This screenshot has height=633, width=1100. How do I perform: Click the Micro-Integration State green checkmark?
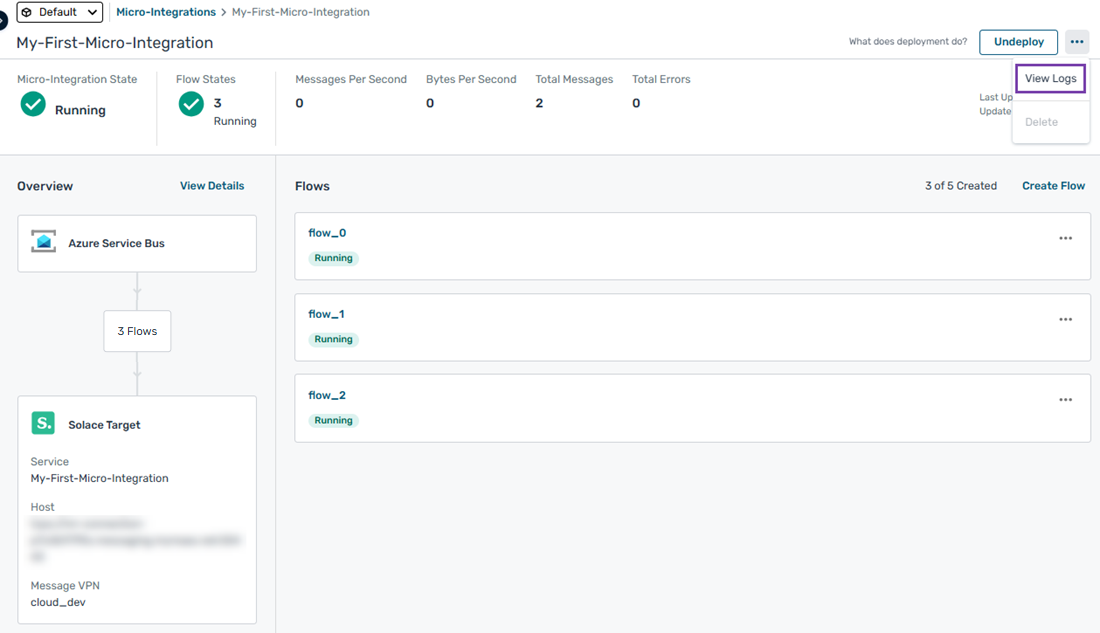[33, 104]
